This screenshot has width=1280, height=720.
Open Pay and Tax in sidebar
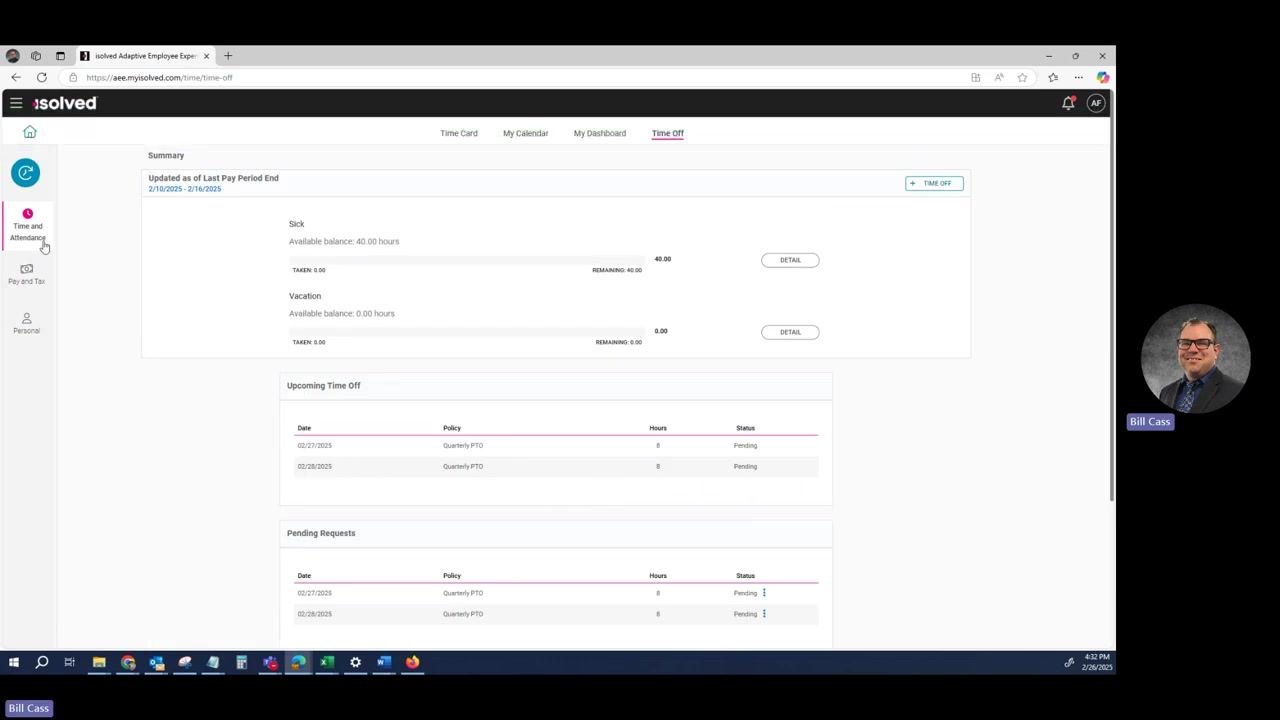[x=27, y=274]
